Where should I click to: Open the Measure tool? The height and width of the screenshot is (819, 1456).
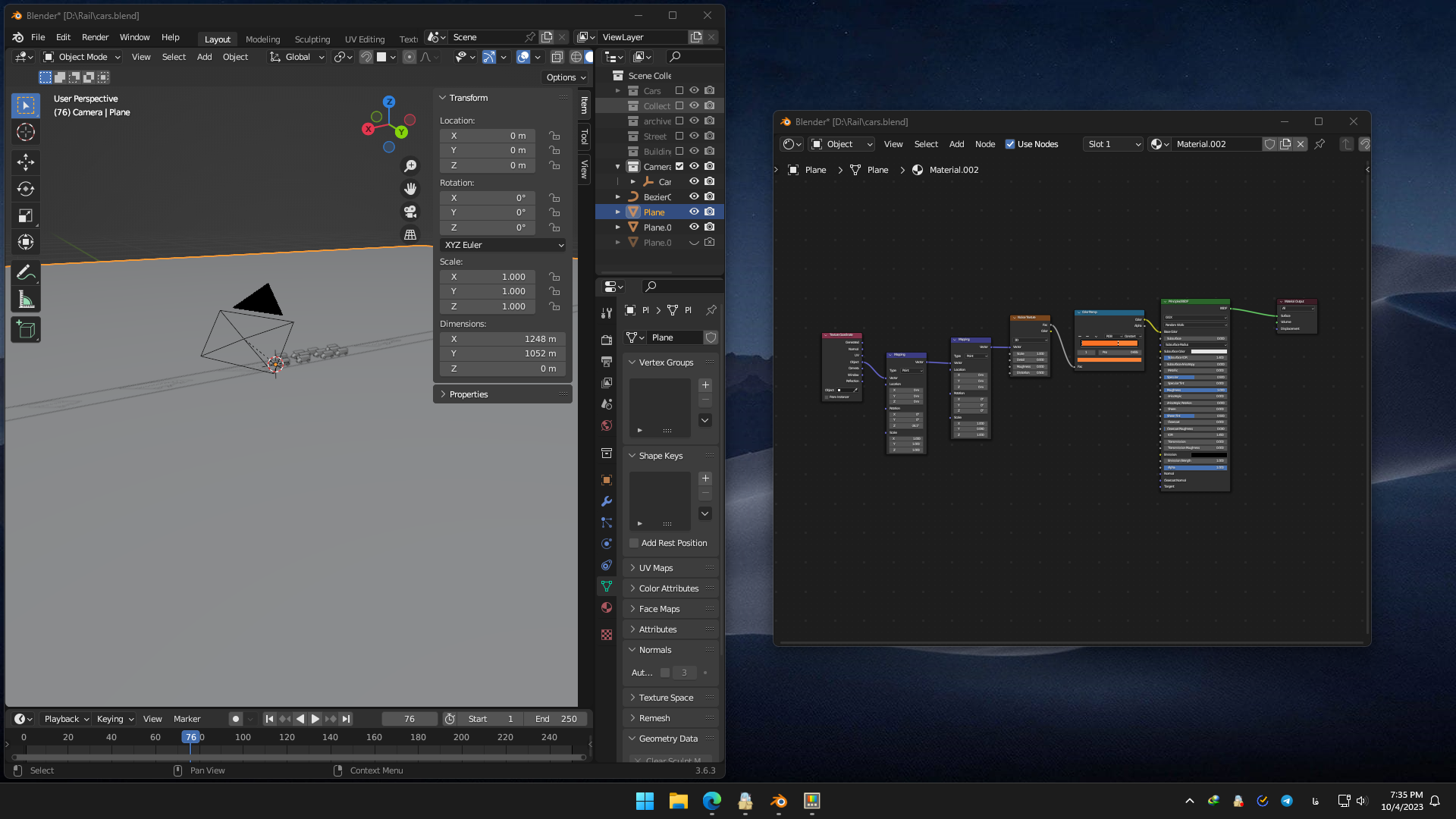[26, 298]
